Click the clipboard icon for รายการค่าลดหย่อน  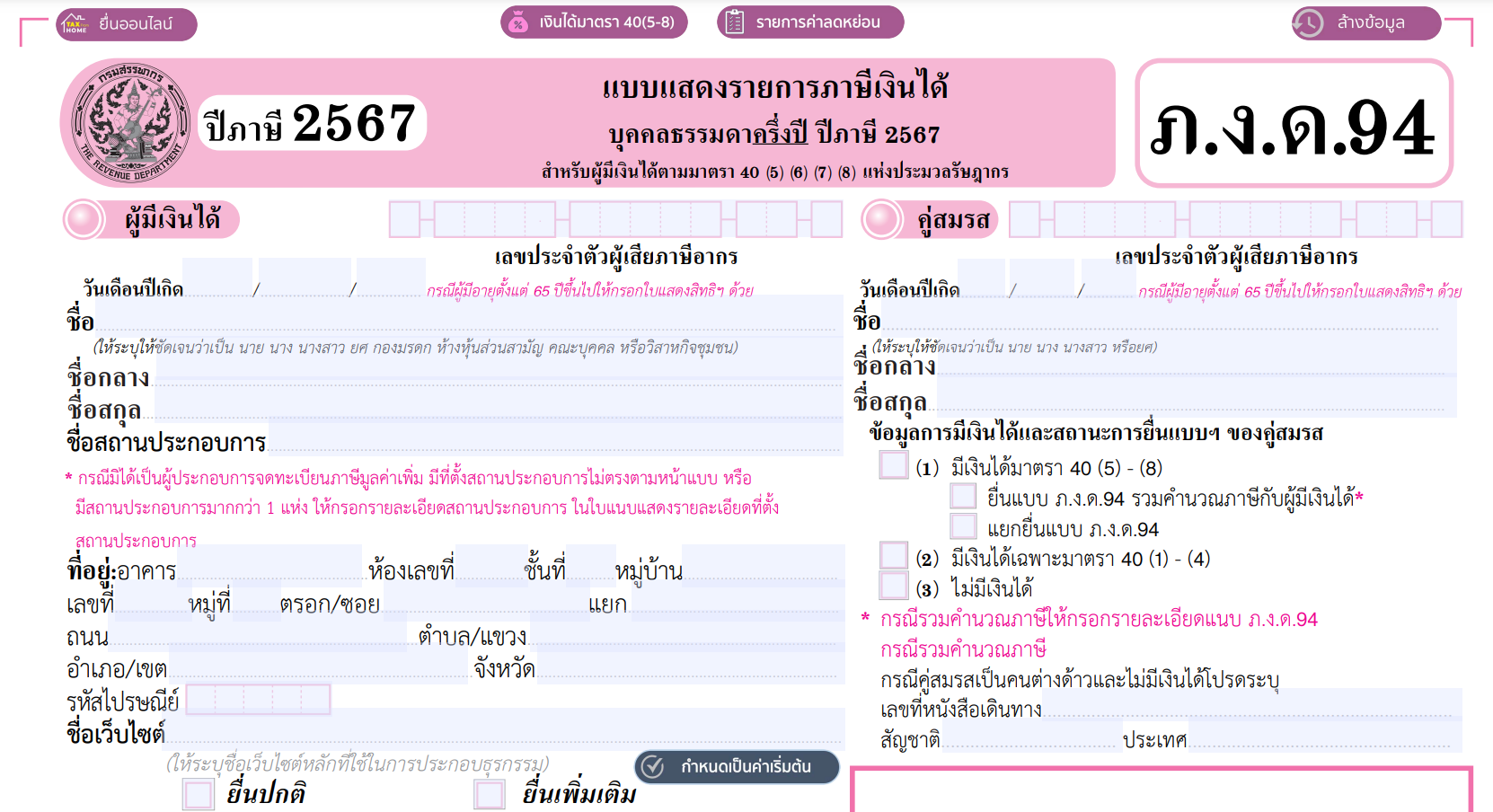(x=734, y=22)
